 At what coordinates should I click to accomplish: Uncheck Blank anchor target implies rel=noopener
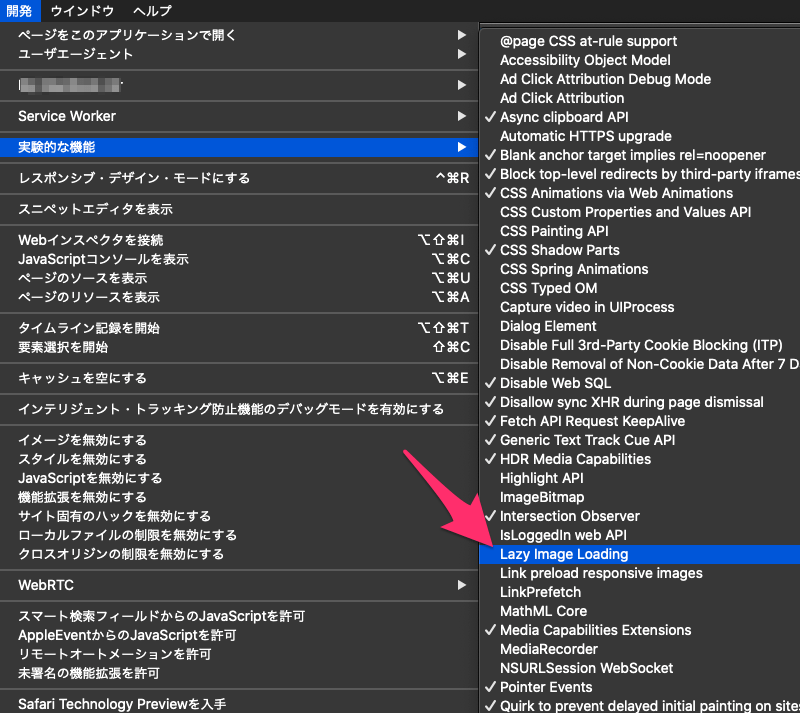click(640, 155)
